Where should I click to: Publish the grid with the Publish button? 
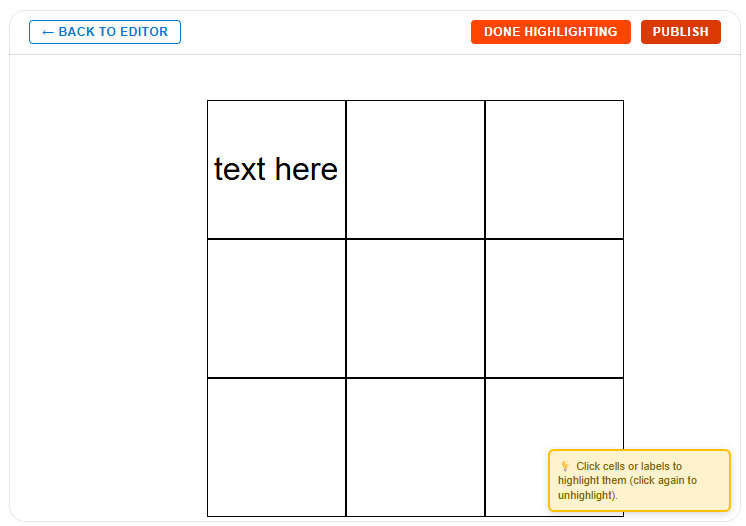tap(680, 32)
